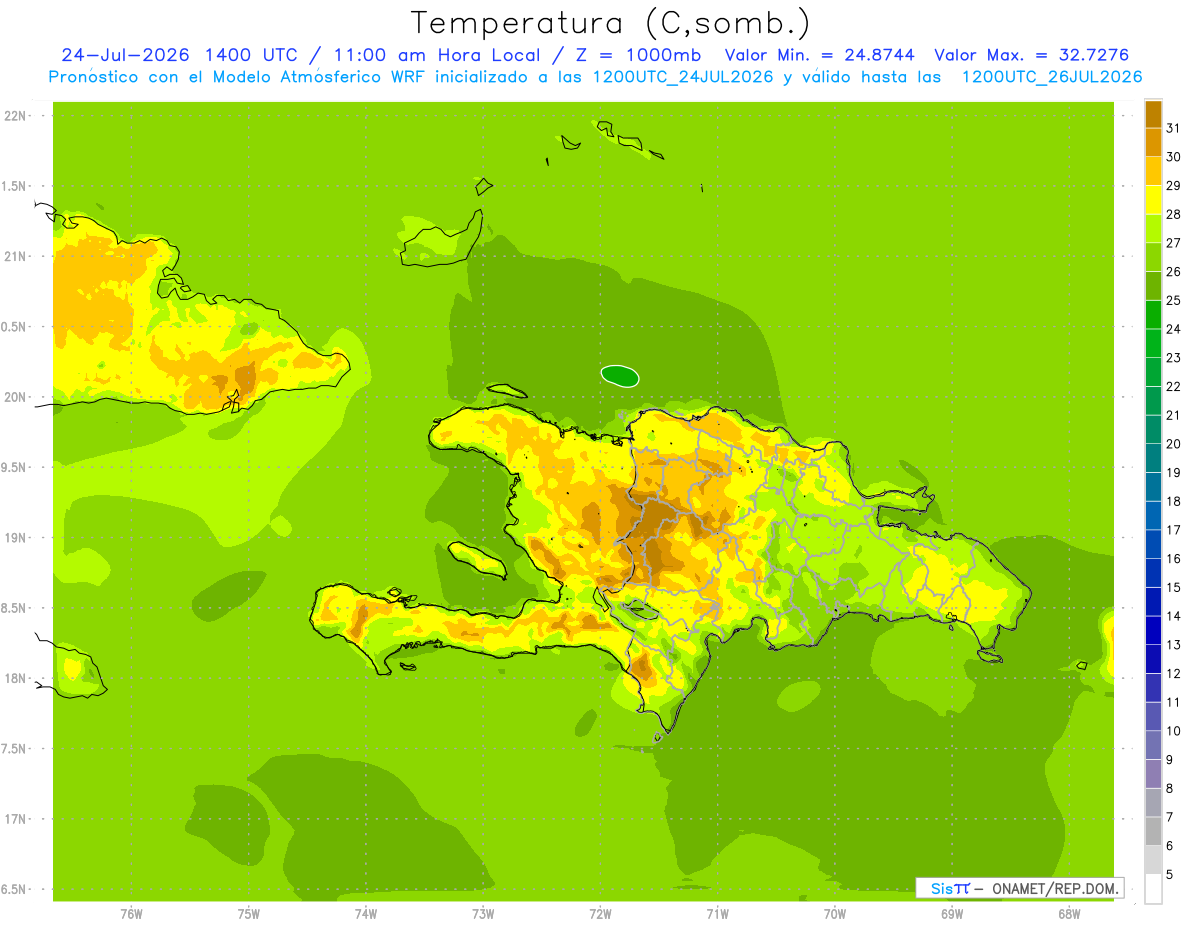Click the longitude label "71W"
The width and height of the screenshot is (1200, 927).
click(717, 914)
